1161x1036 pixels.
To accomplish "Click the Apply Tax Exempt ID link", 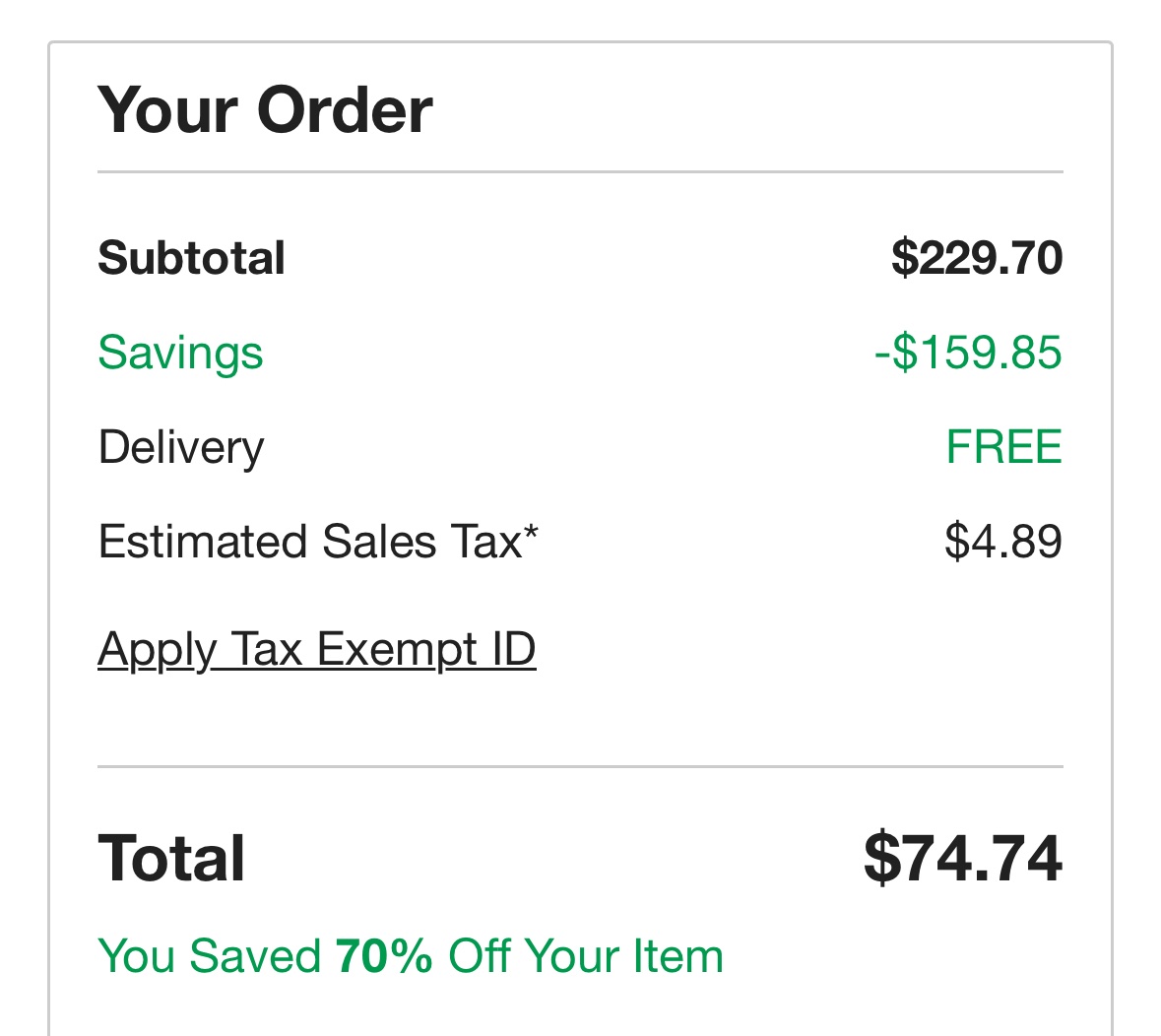I will pyautogui.click(x=316, y=650).
